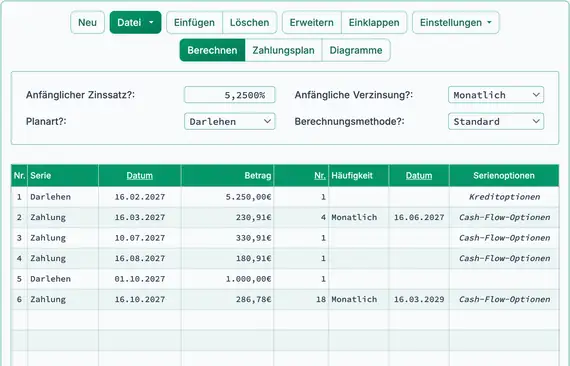
Task: Click amount cell 180,91€
Action: (228, 258)
